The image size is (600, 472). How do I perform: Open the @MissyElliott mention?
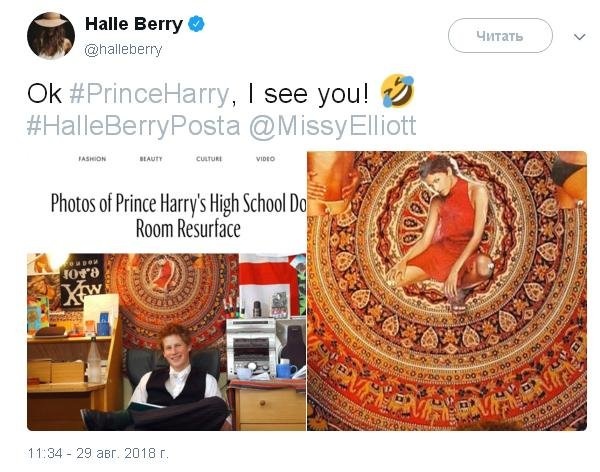(x=333, y=126)
